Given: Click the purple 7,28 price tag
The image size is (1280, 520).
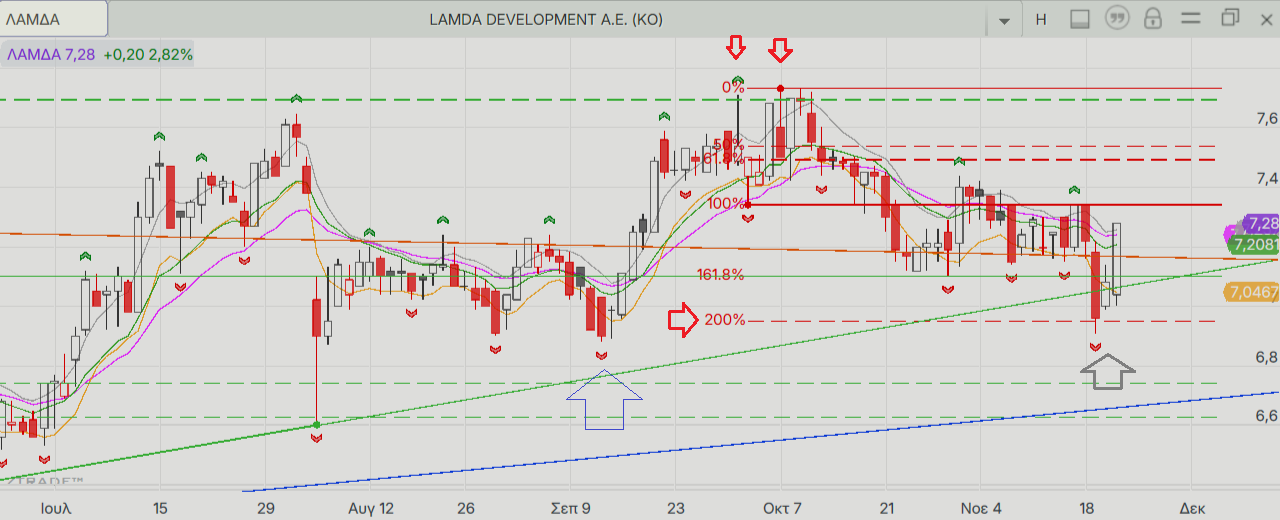Looking at the screenshot, I should (1260, 223).
